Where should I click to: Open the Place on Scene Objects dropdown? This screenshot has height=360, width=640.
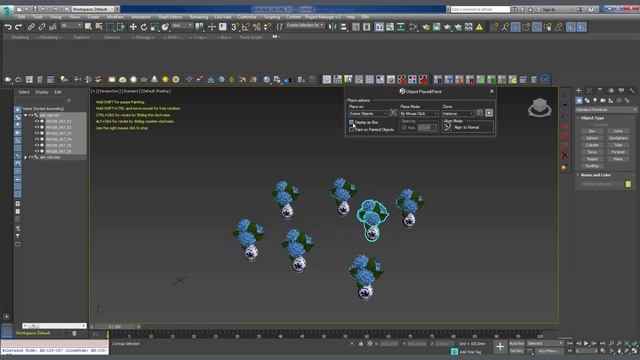(368, 113)
